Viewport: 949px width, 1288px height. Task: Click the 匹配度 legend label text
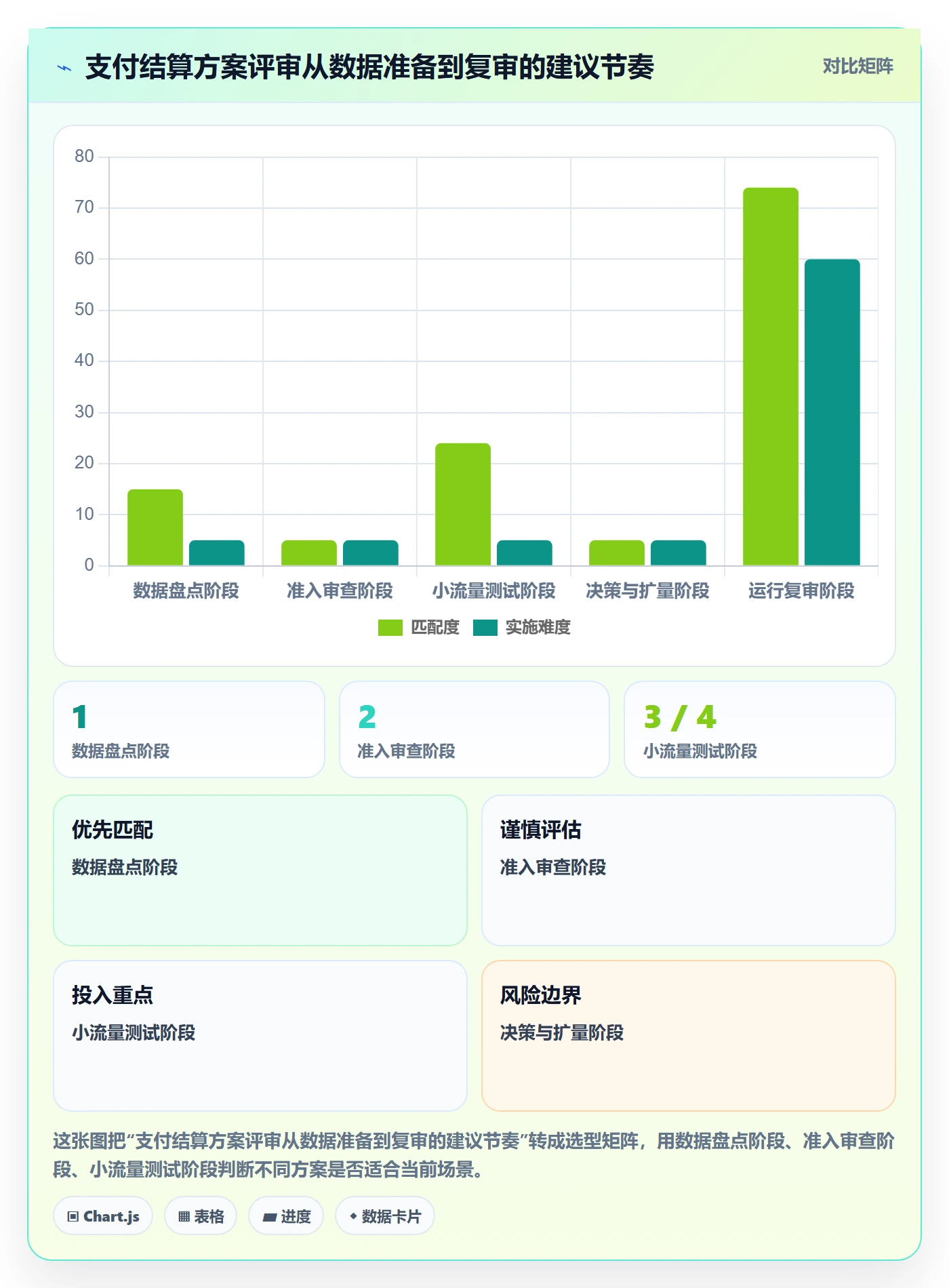coord(435,628)
